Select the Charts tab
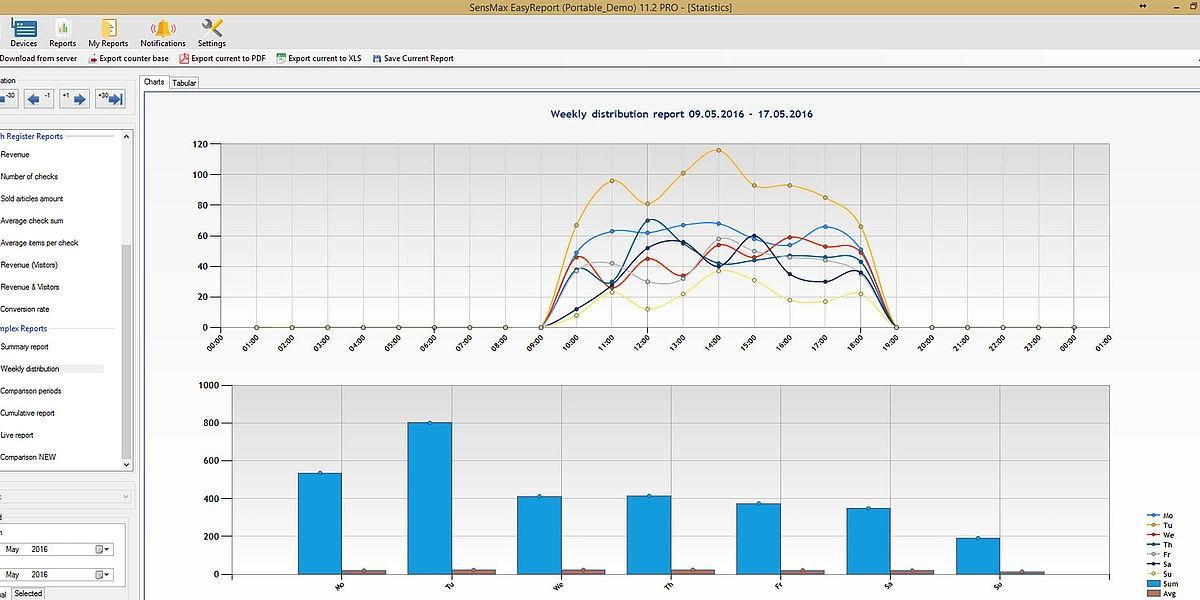Viewport: 1200px width, 600px height. [154, 83]
